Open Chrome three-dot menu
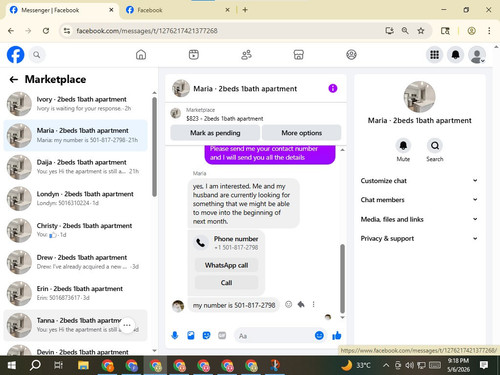This screenshot has width=500, height=375. [x=489, y=31]
